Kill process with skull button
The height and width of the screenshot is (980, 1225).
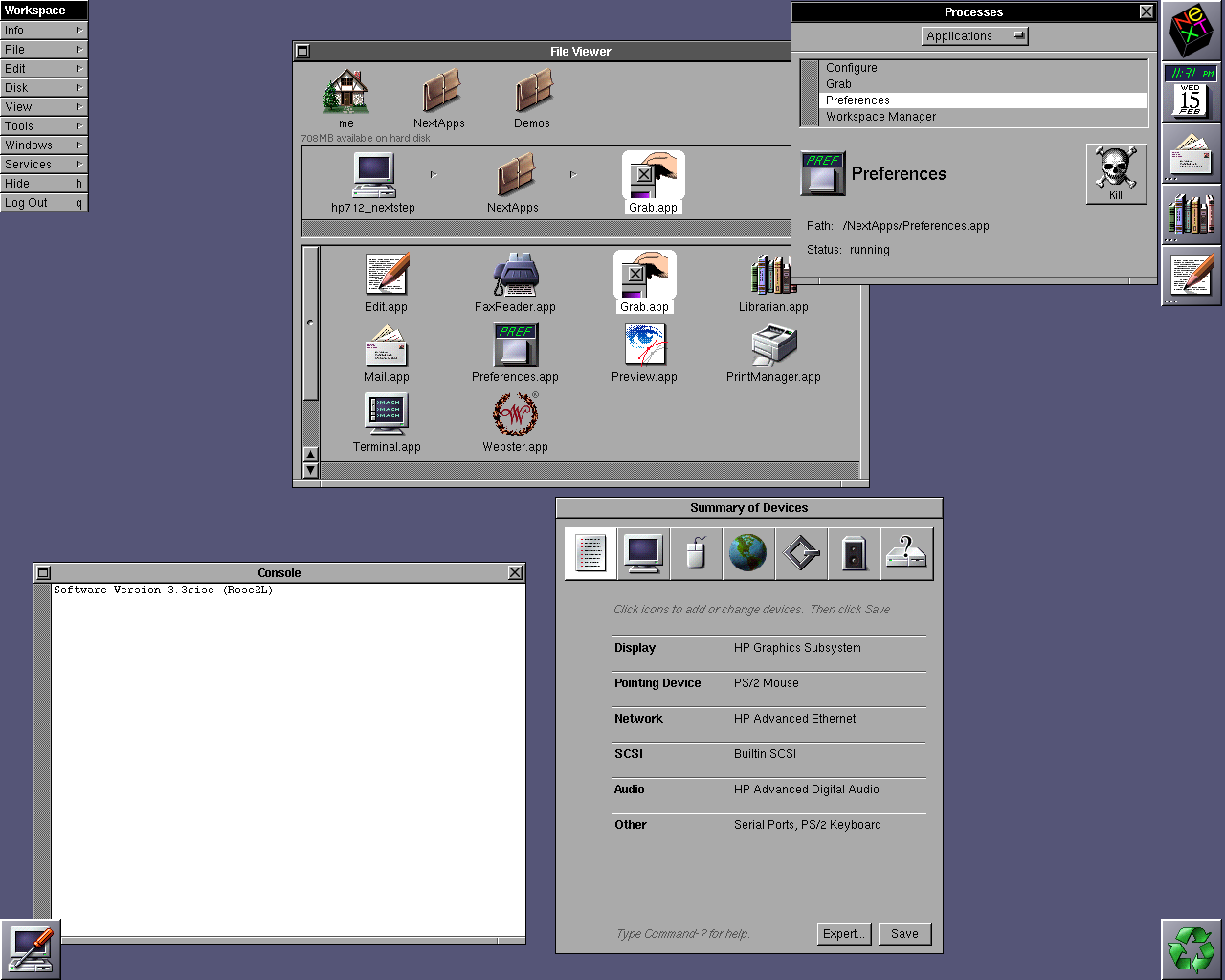(1116, 173)
